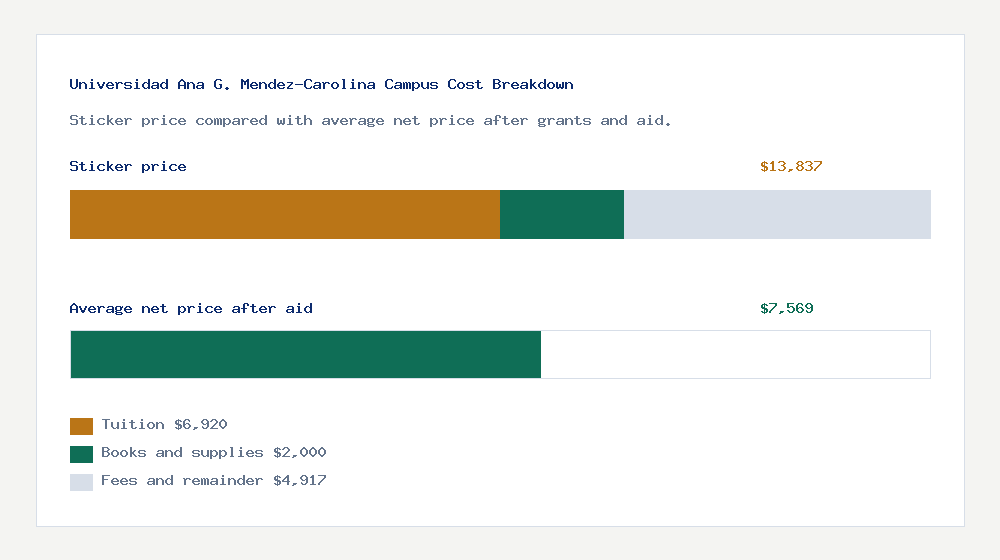Click the orange Tuition legend swatch

81,426
